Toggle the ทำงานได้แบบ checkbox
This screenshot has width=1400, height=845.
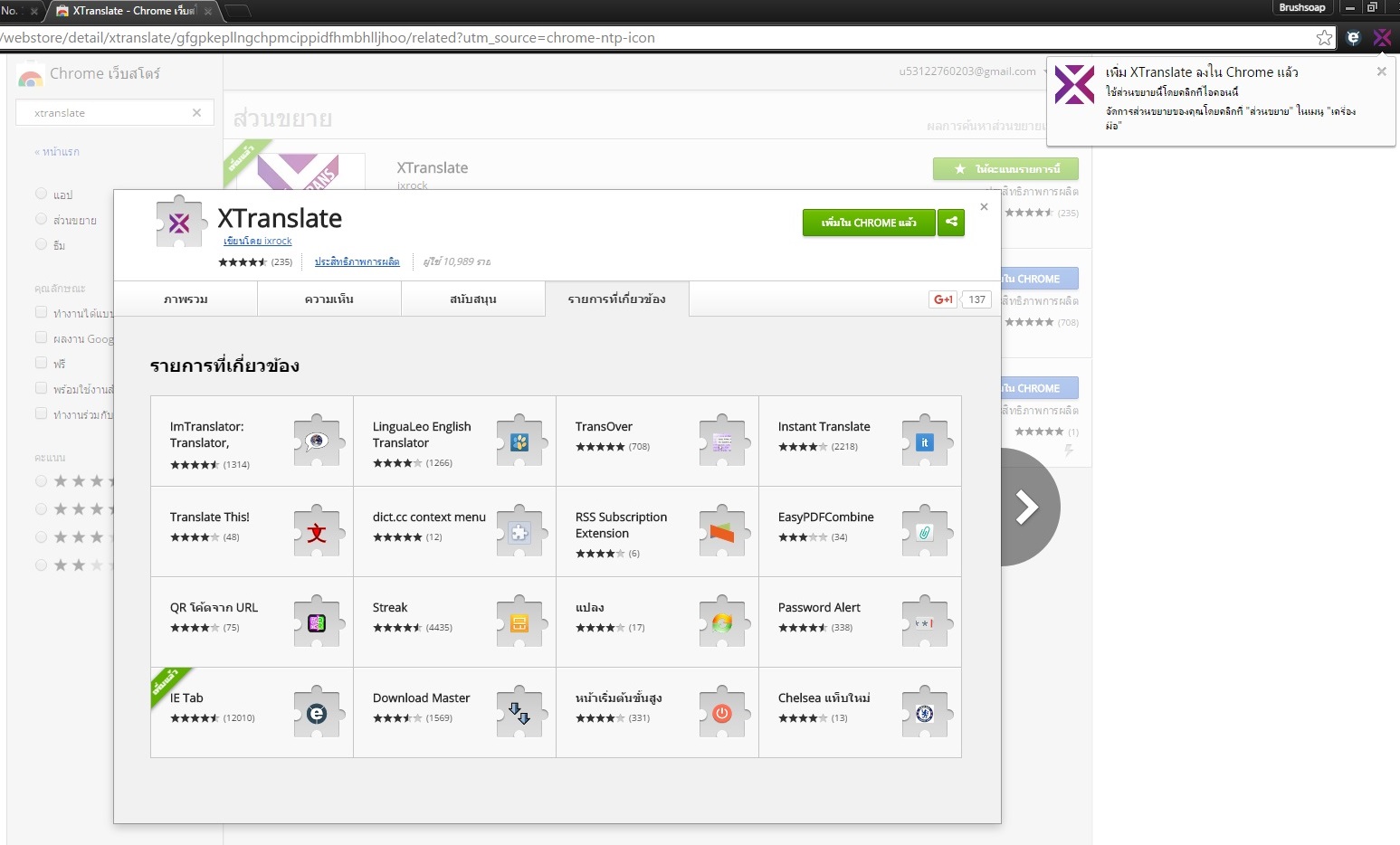41,312
